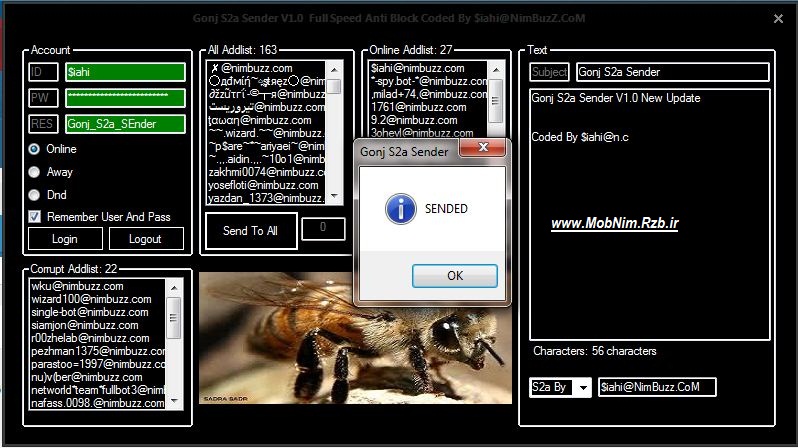The height and width of the screenshot is (448, 798).
Task: Click the Characters: 56 characters label
Action: 594,351
